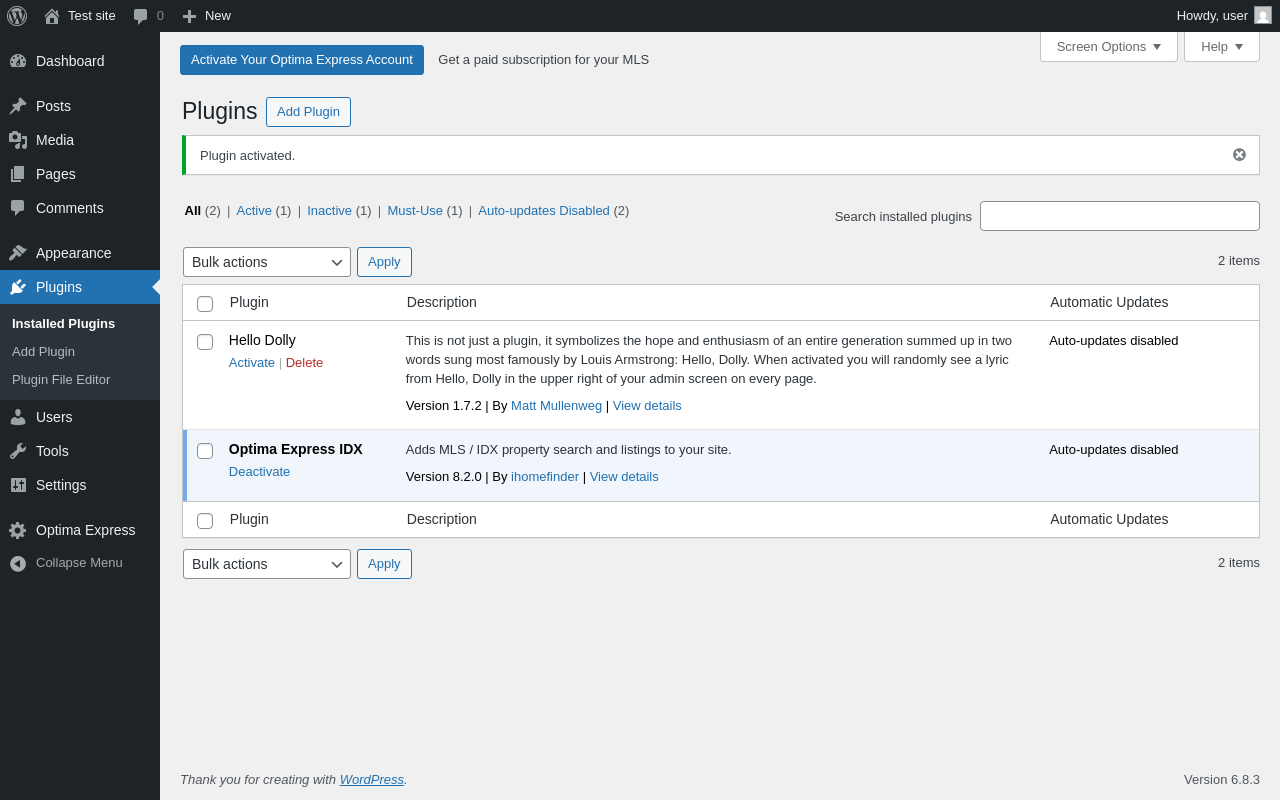Expand the Screen Options panel
The height and width of the screenshot is (800, 1280).
click(1109, 46)
